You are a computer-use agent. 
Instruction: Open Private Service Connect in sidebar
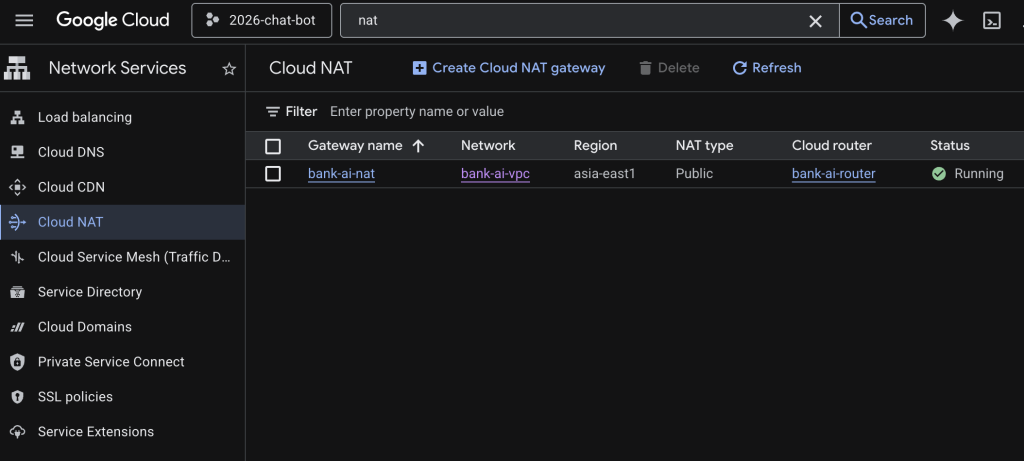(x=123, y=362)
